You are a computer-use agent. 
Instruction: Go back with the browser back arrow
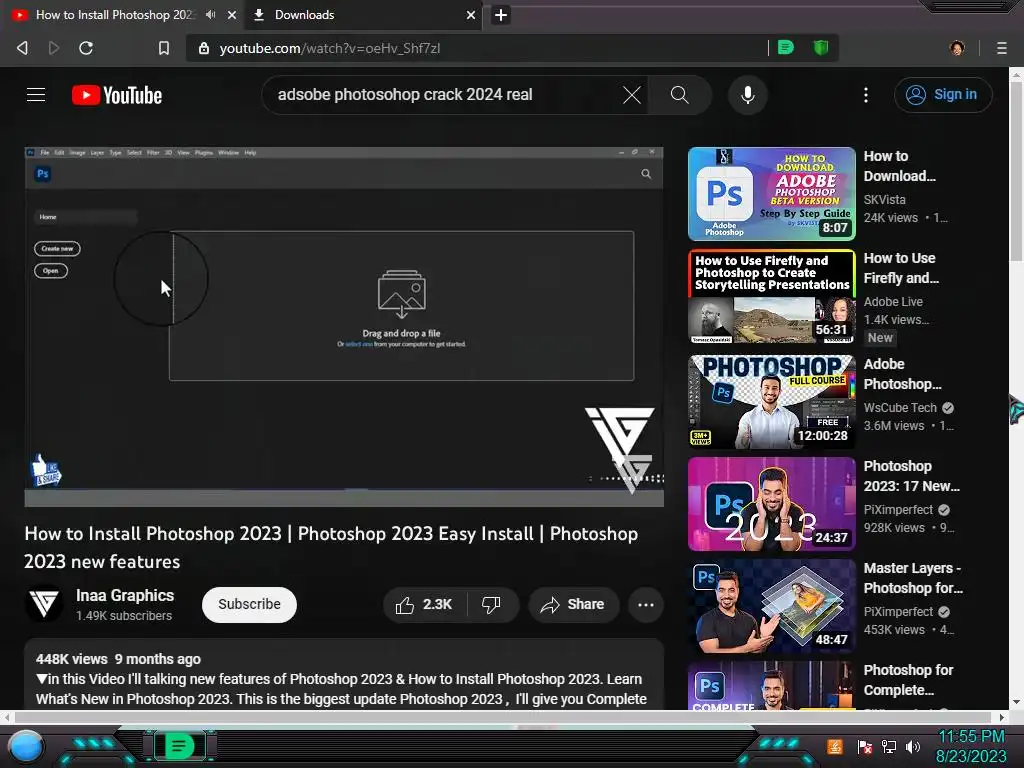coord(22,48)
